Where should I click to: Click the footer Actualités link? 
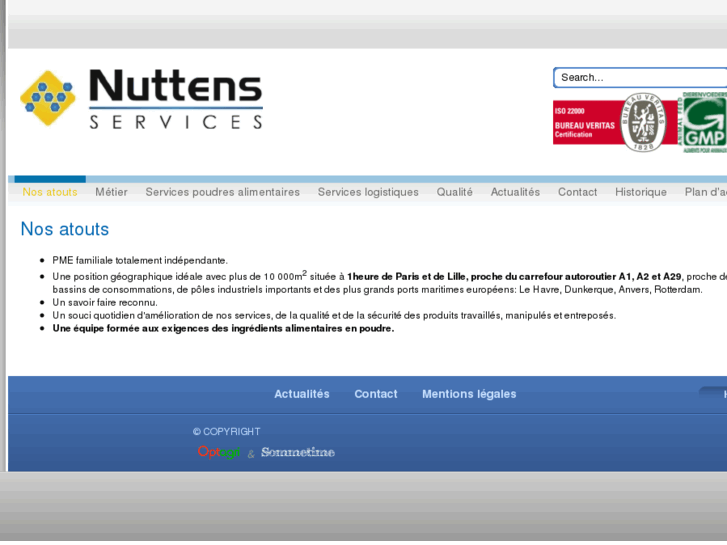tap(302, 394)
